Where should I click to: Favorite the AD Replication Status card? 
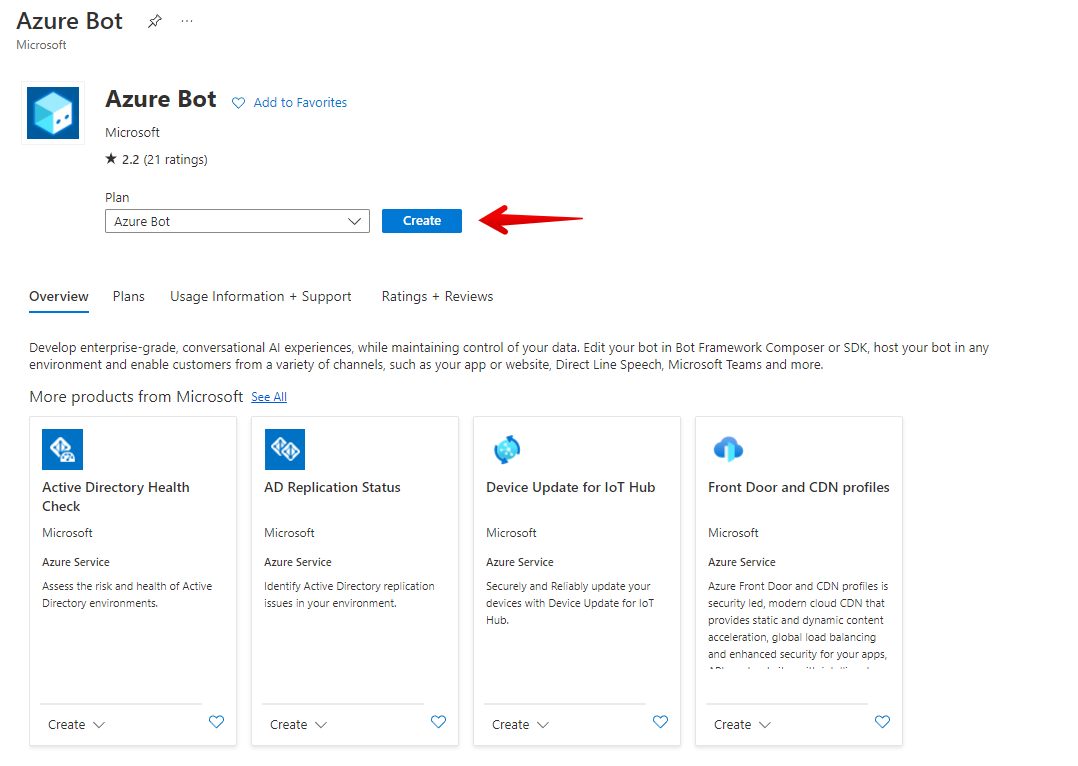[439, 722]
